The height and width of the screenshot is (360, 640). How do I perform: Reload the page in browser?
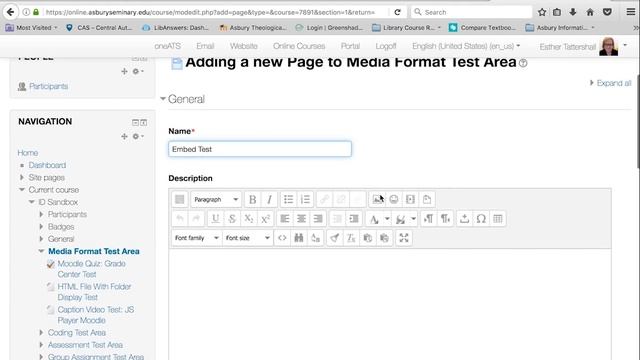coord(398,12)
